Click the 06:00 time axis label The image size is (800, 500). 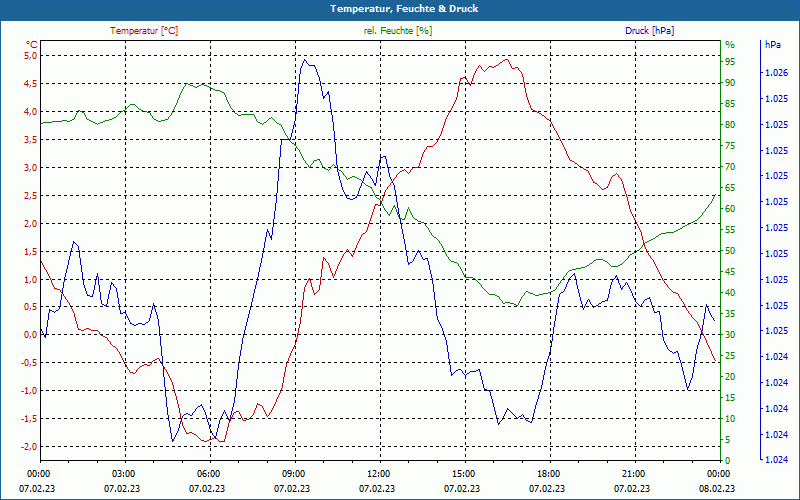[208, 473]
